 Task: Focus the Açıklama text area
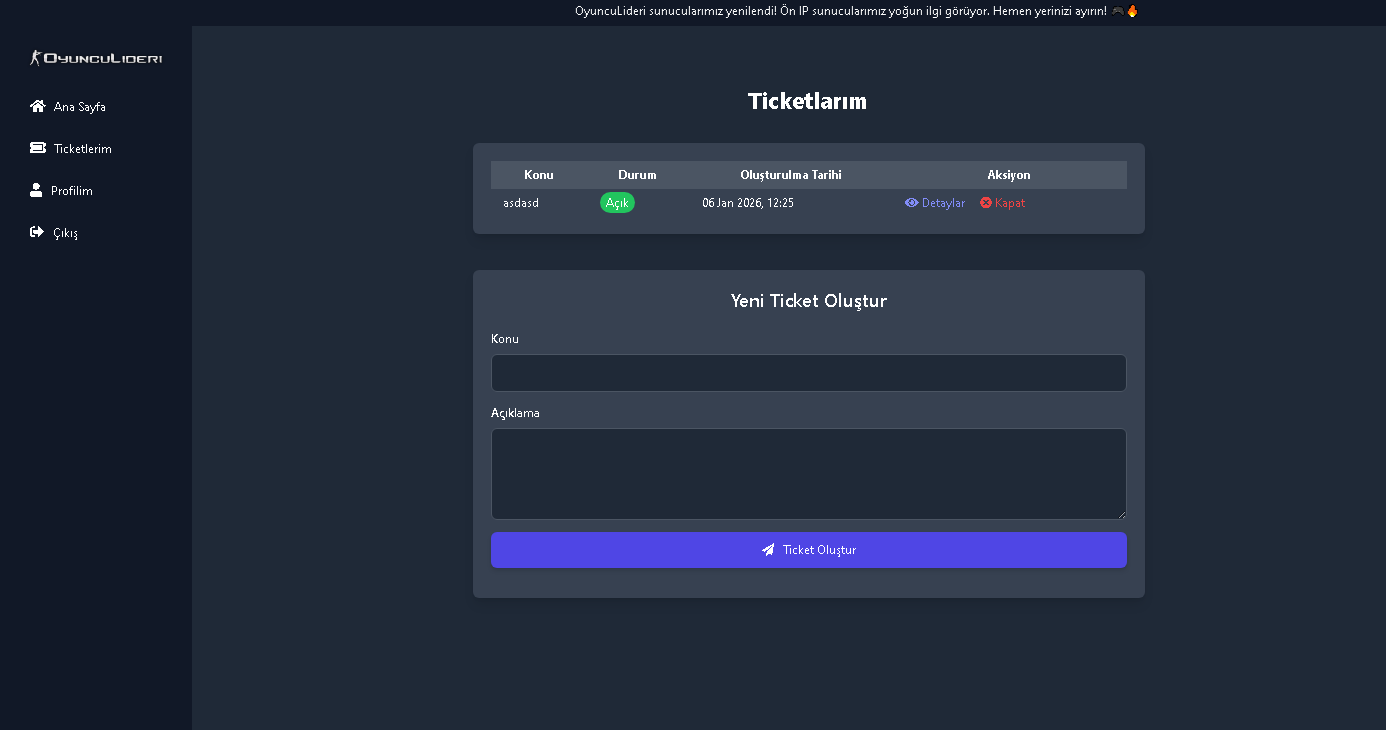pyautogui.click(x=809, y=474)
